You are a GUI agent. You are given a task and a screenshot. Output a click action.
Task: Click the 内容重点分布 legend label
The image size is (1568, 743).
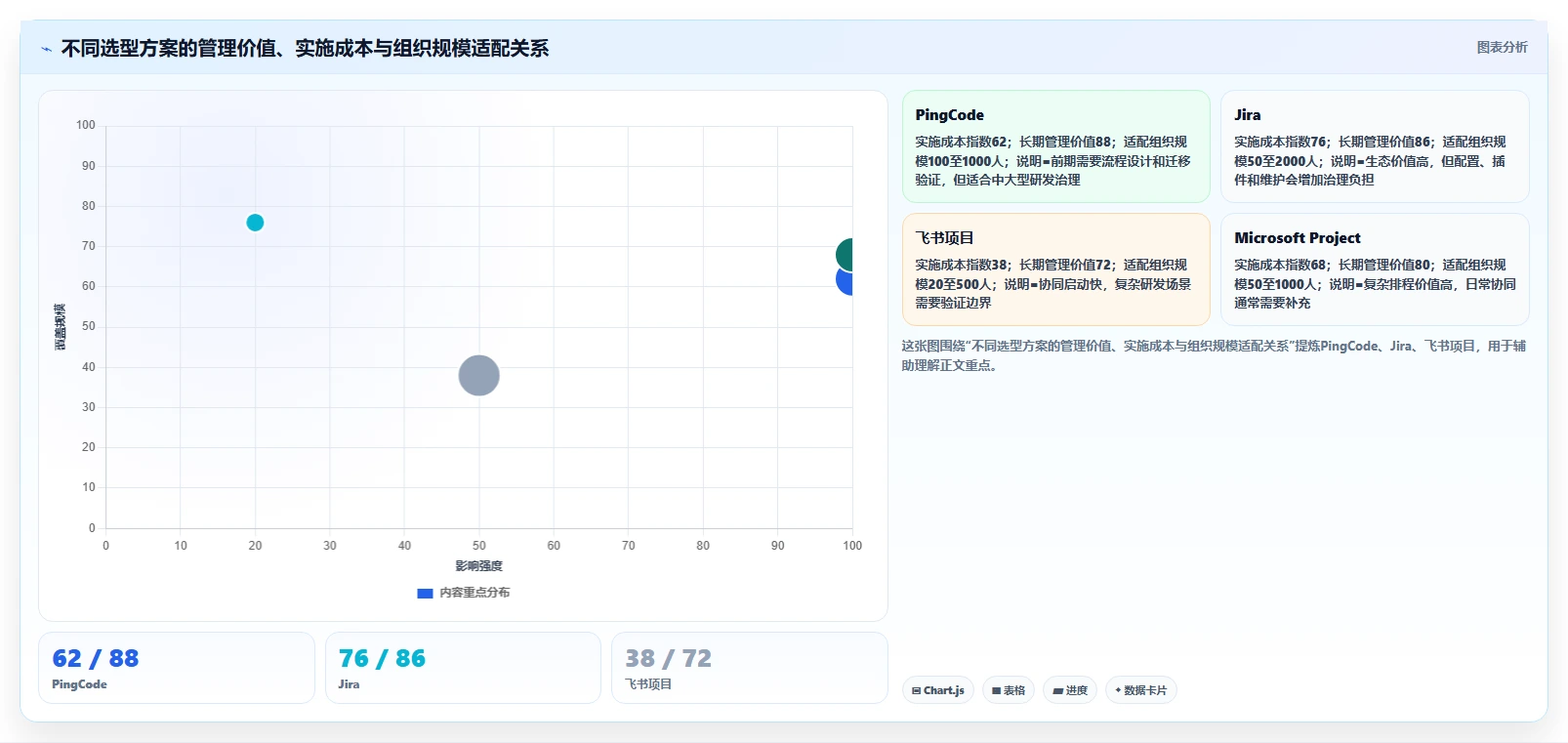point(475,593)
